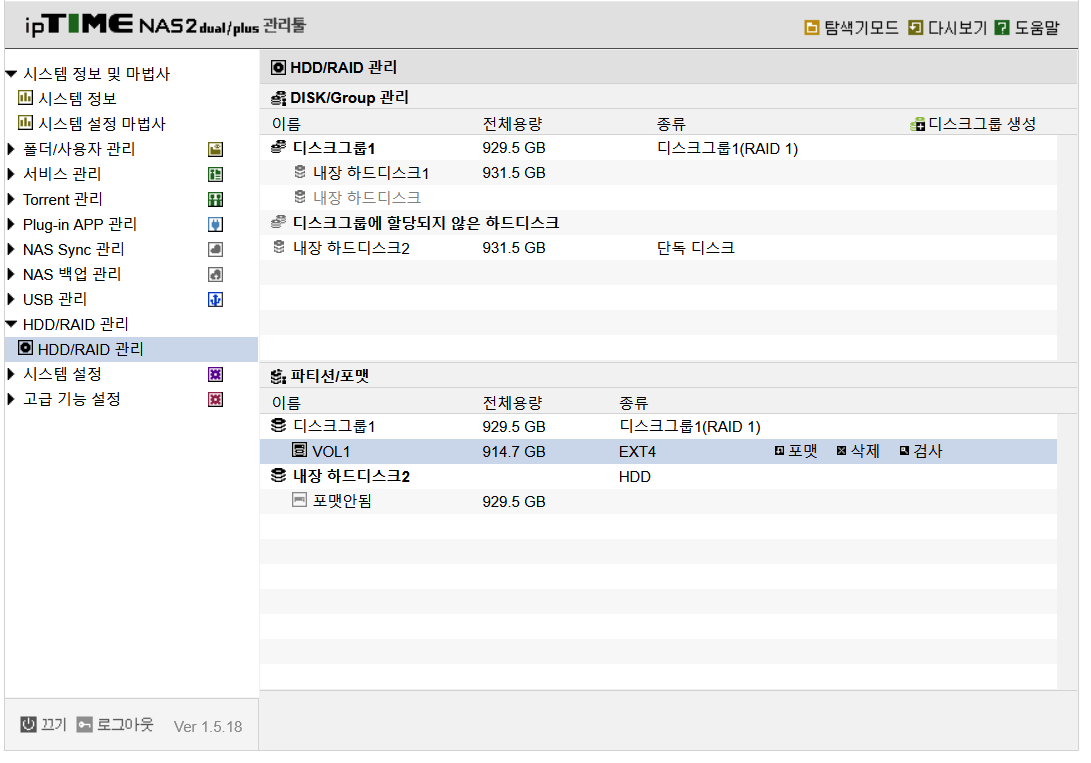Click the VOL1 volume icon
Viewport: 1091px width, 763px height.
tap(299, 450)
